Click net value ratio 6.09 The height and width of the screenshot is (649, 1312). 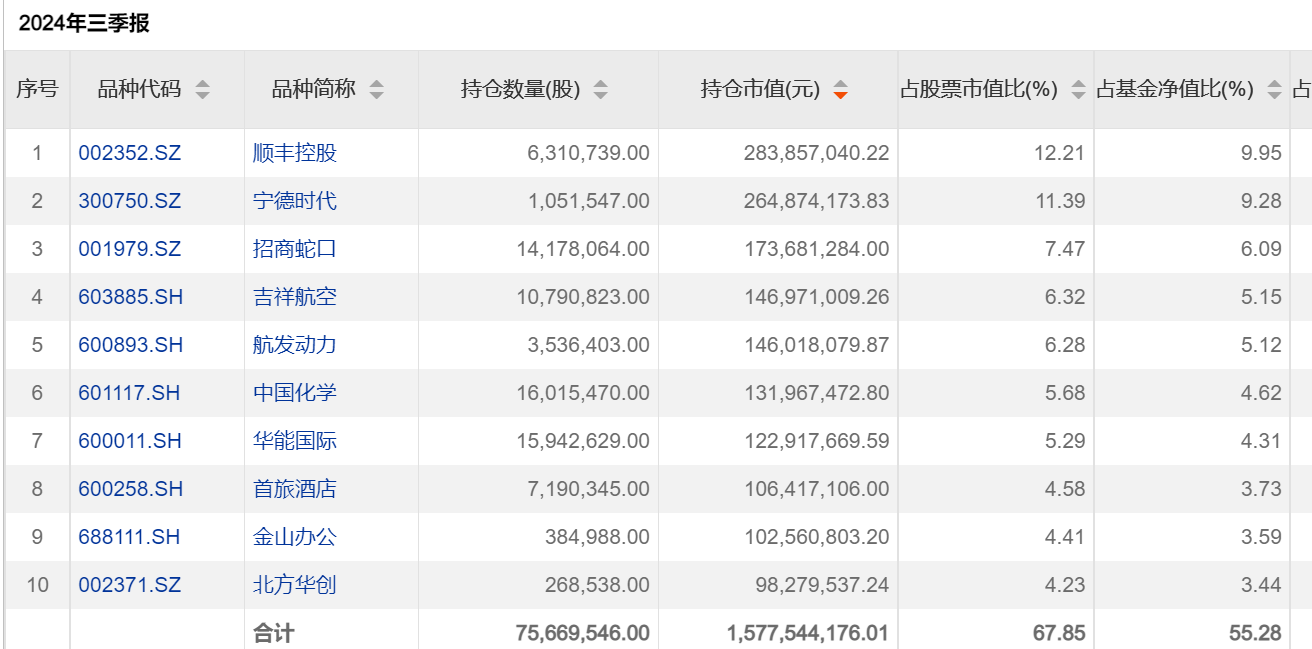(1261, 249)
